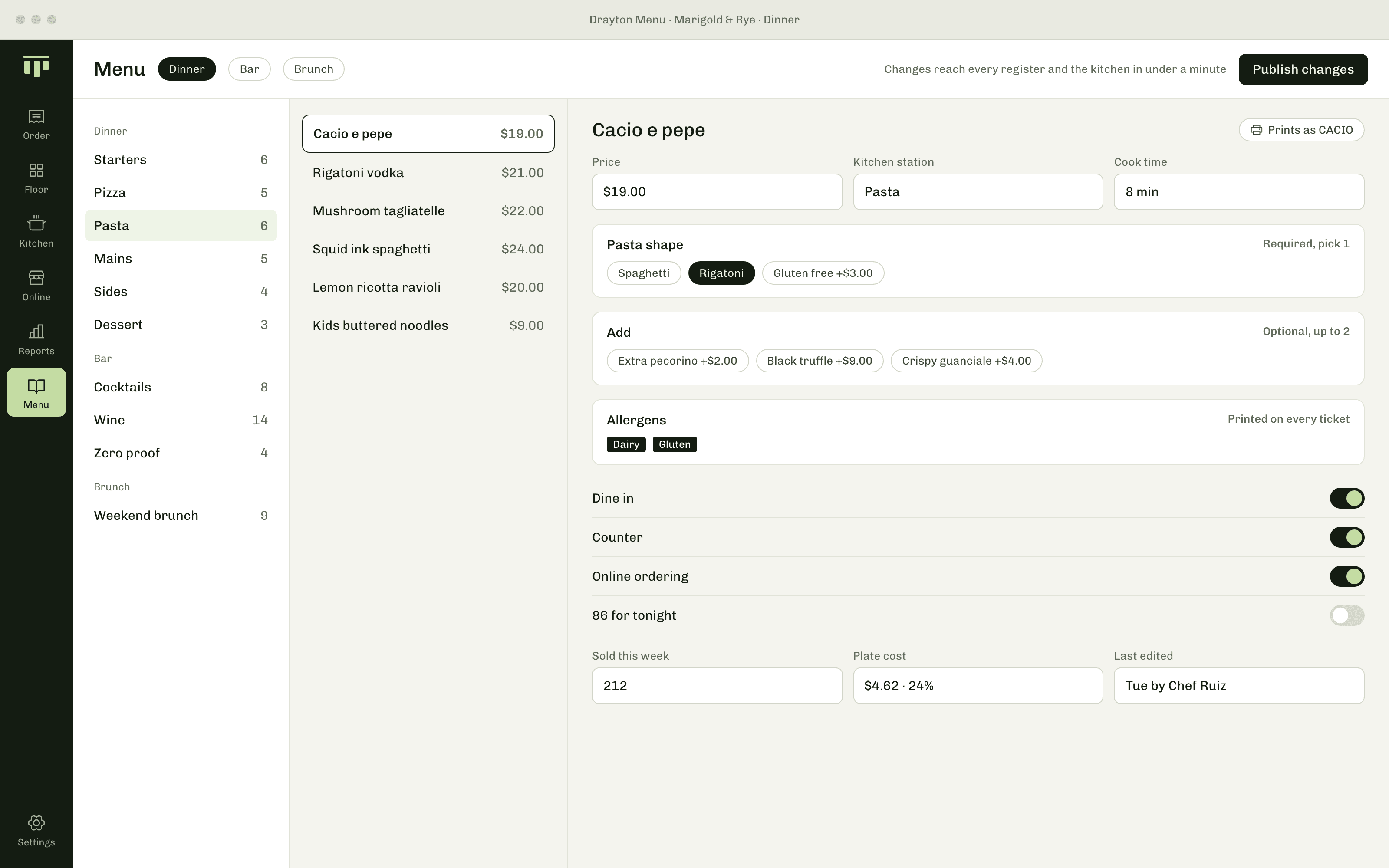Image resolution: width=1389 pixels, height=868 pixels.
Task: Click the Prints as CACIO printer button
Action: 1301,130
